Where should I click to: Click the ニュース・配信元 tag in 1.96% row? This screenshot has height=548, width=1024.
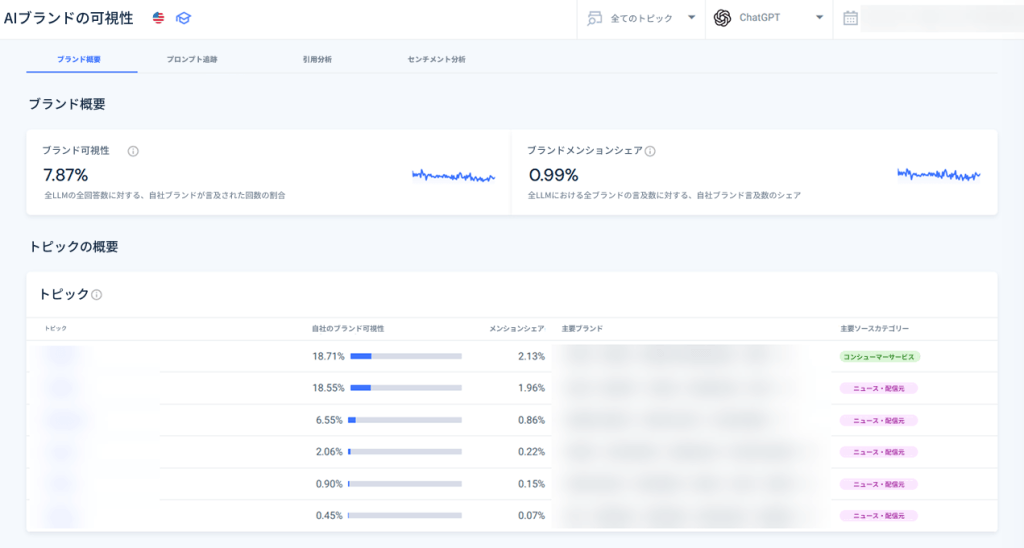coord(879,388)
